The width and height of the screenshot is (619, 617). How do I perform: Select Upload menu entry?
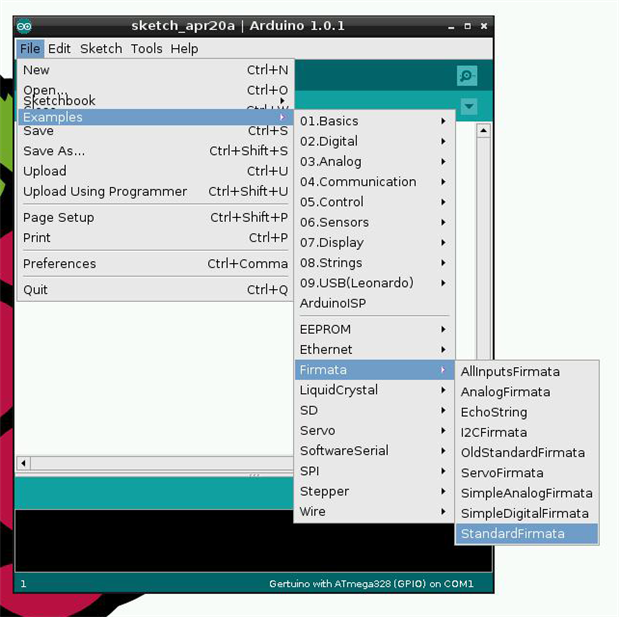[156, 171]
